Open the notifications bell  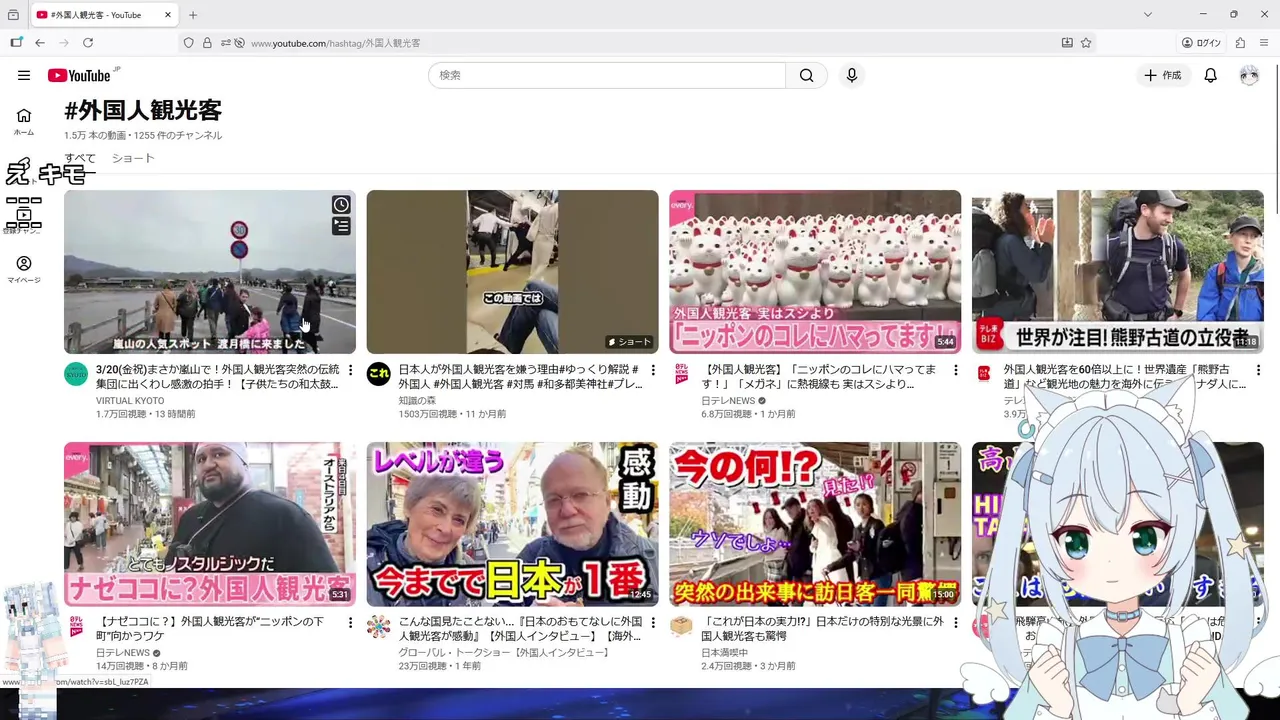pos(1210,75)
